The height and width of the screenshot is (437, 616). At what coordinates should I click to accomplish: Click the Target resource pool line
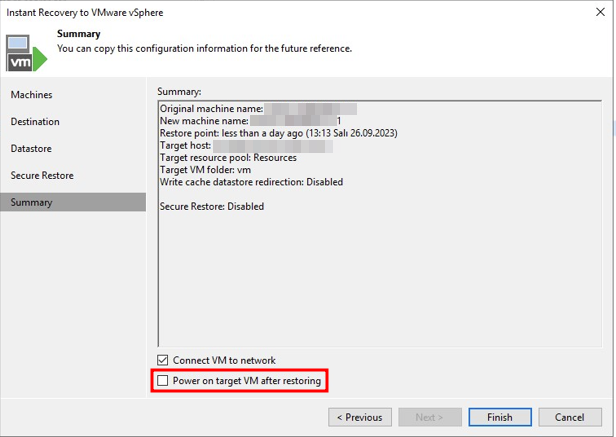point(228,157)
